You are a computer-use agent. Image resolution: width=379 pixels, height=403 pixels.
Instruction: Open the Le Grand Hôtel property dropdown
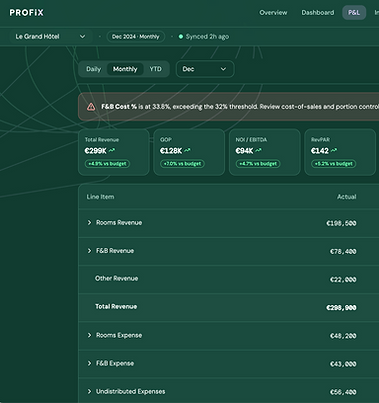(x=50, y=37)
